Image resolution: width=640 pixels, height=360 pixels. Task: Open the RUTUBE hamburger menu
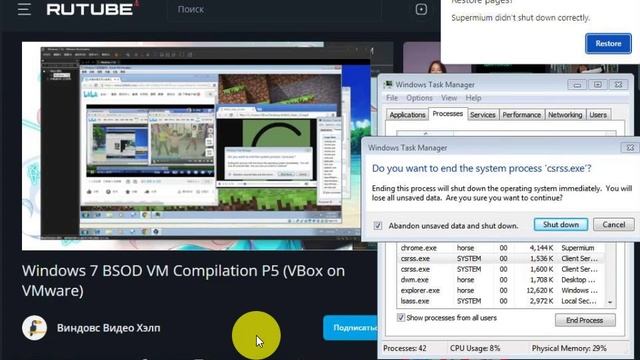point(24,9)
